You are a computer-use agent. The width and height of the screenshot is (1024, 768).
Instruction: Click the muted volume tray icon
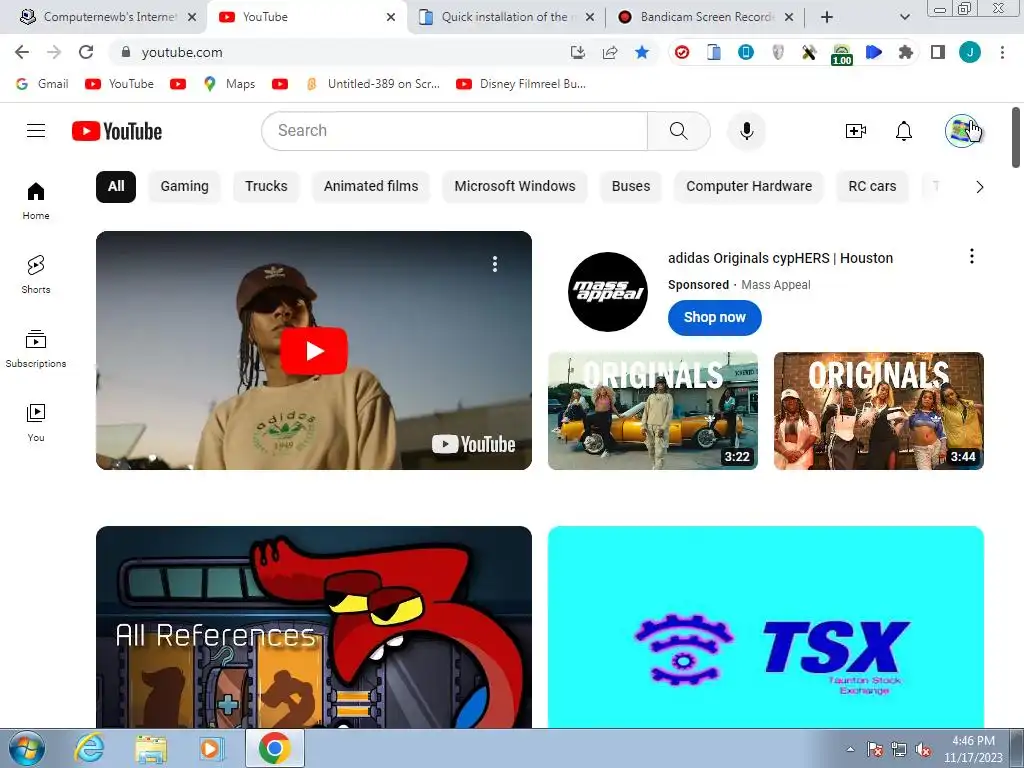[923, 750]
